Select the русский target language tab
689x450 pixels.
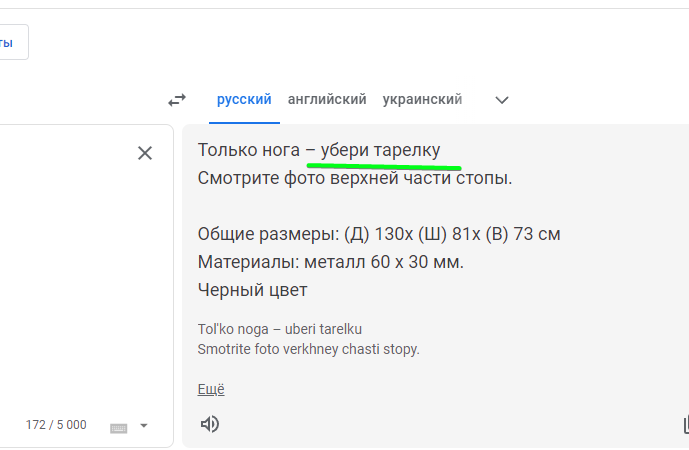(244, 99)
